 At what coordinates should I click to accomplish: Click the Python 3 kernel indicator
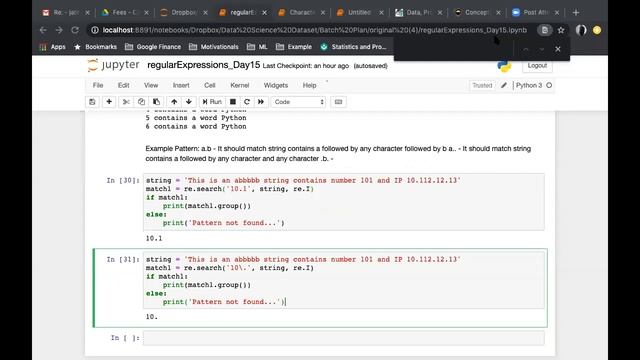tap(529, 85)
